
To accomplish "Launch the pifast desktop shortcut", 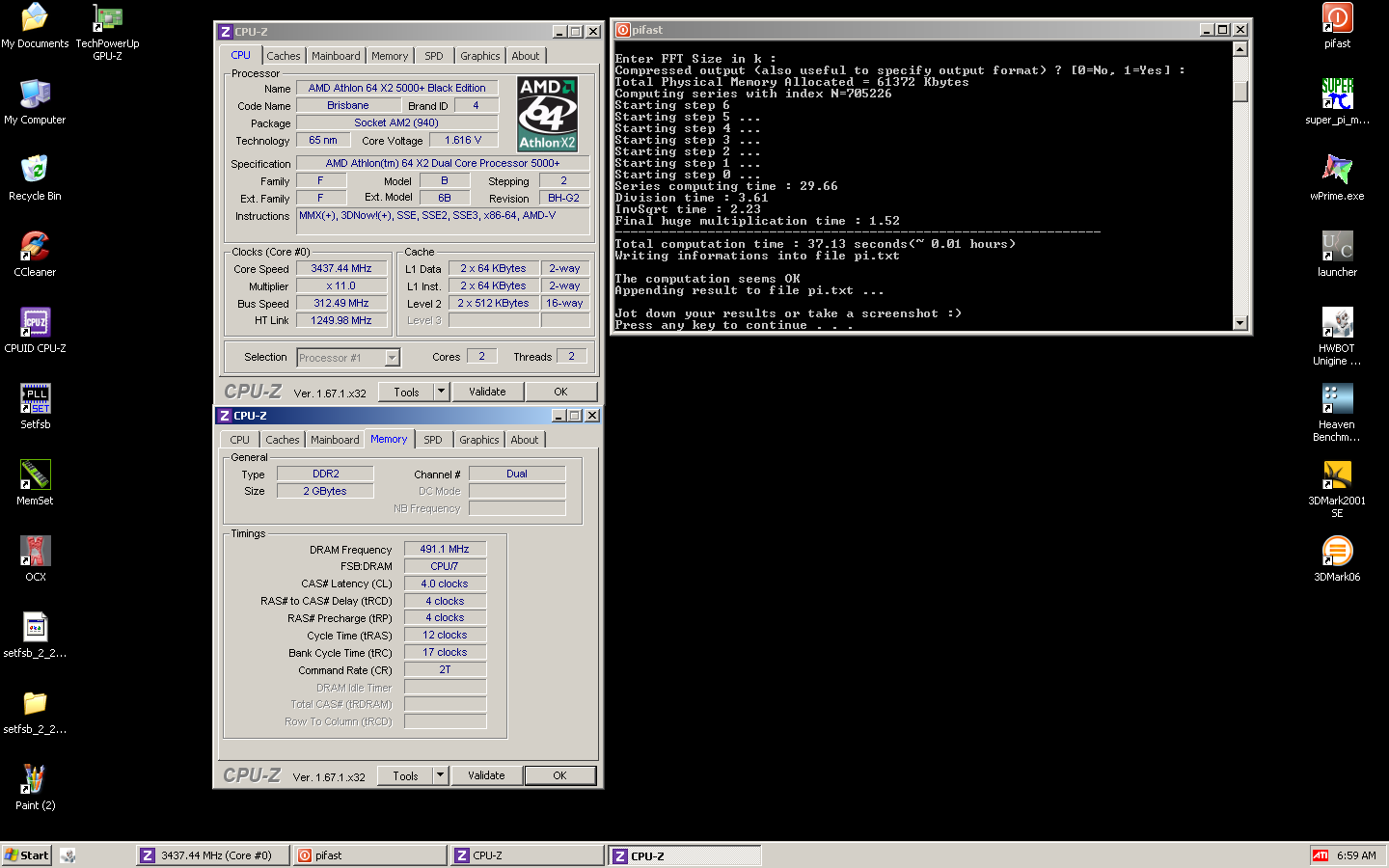I will pyautogui.click(x=1337, y=17).
